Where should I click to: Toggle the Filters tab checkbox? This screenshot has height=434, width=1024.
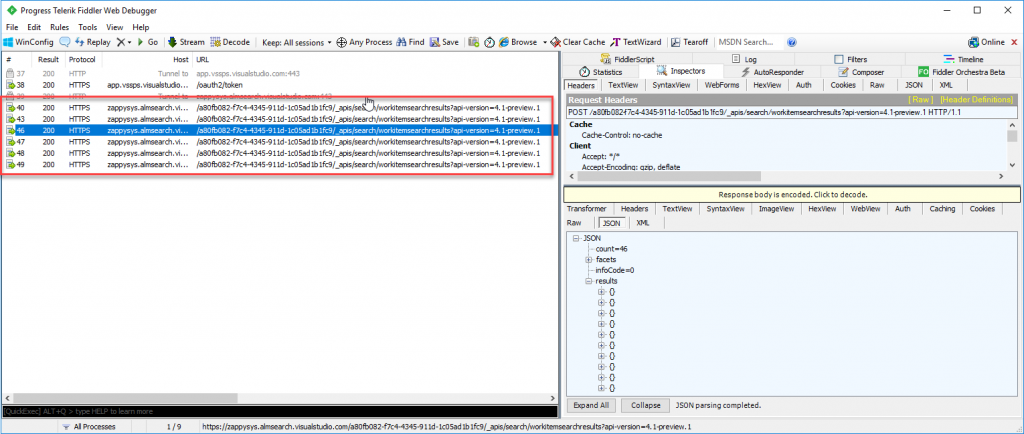click(x=839, y=59)
